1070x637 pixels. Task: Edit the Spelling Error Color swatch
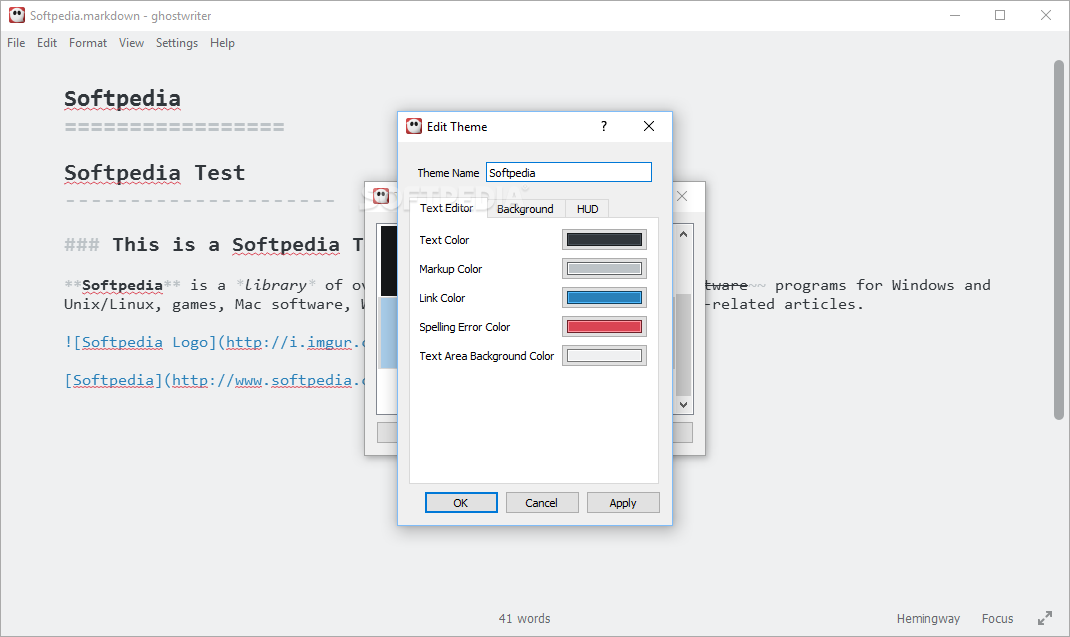(x=604, y=327)
